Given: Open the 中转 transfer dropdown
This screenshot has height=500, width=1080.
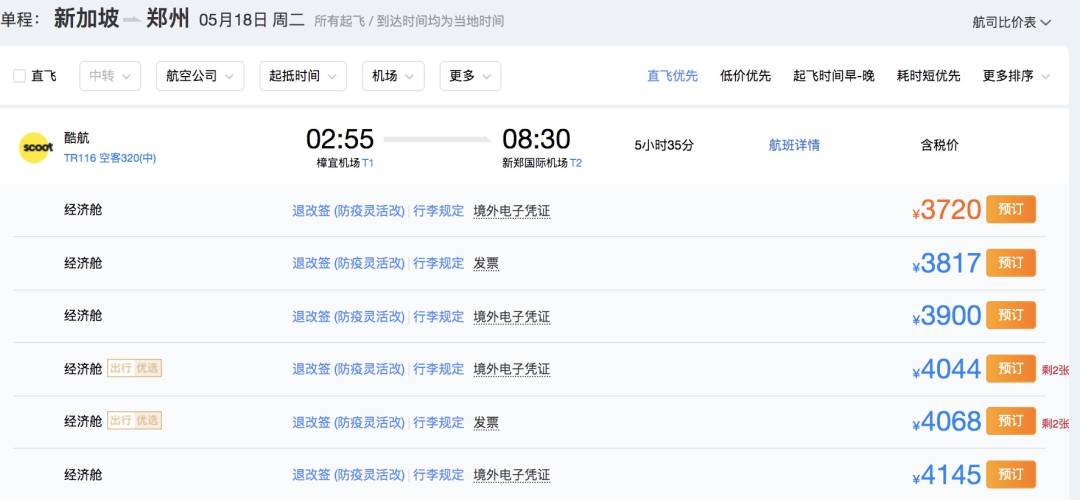Looking at the screenshot, I should 110,76.
